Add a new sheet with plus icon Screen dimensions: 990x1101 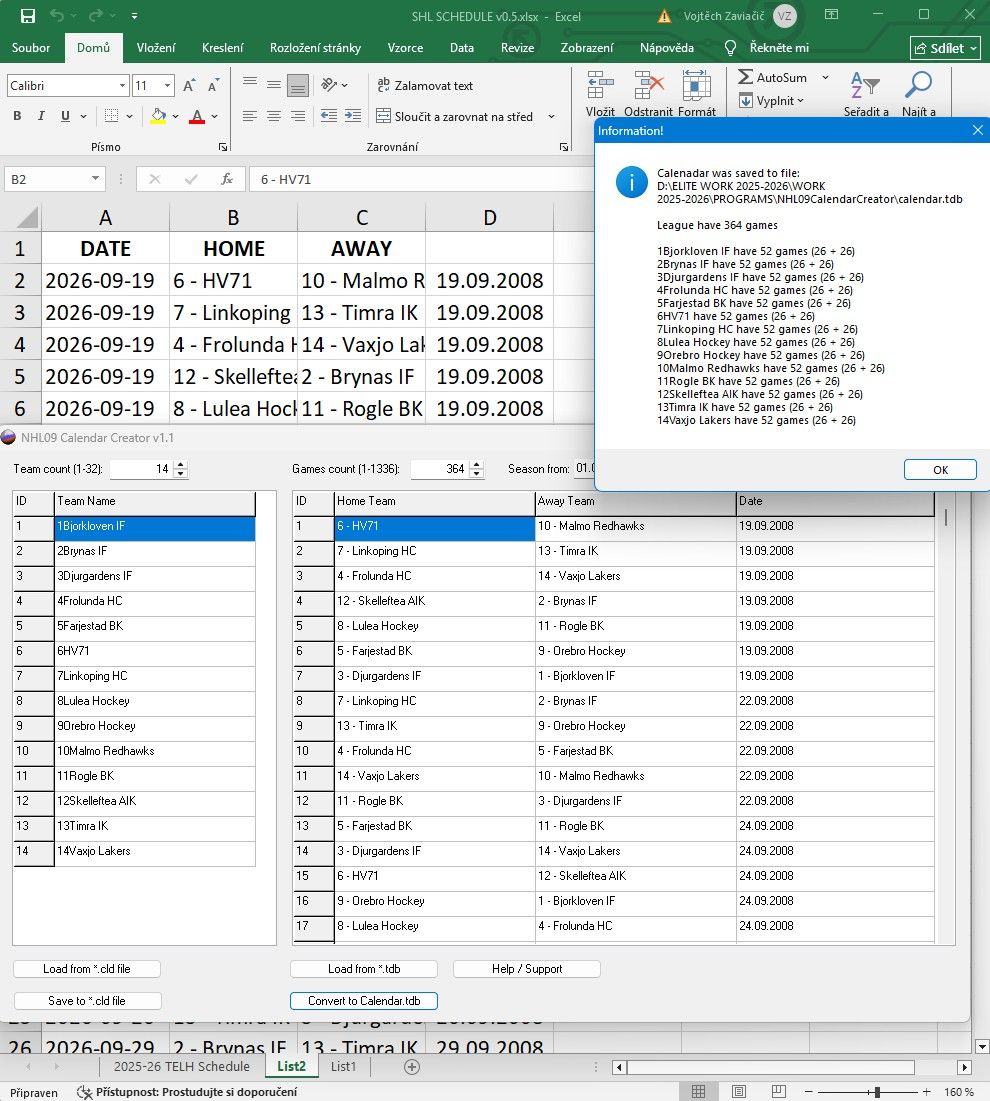(412, 1067)
